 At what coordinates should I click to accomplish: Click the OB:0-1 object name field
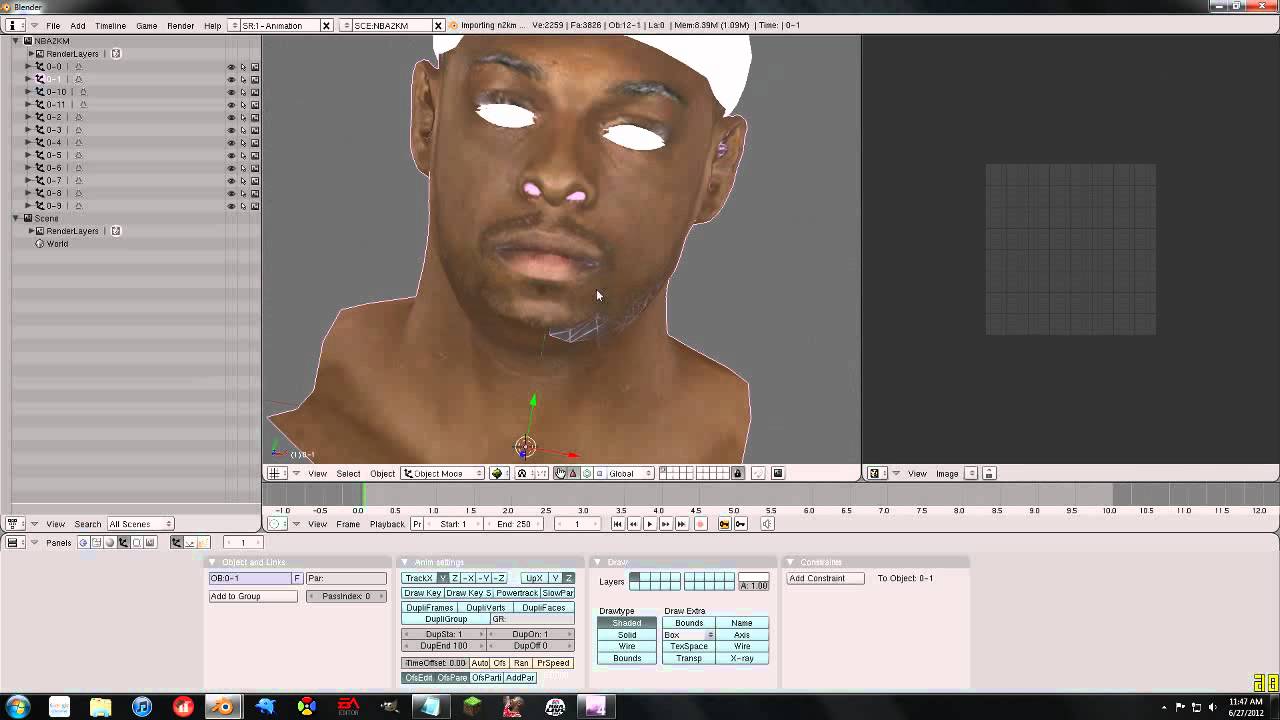(x=249, y=578)
